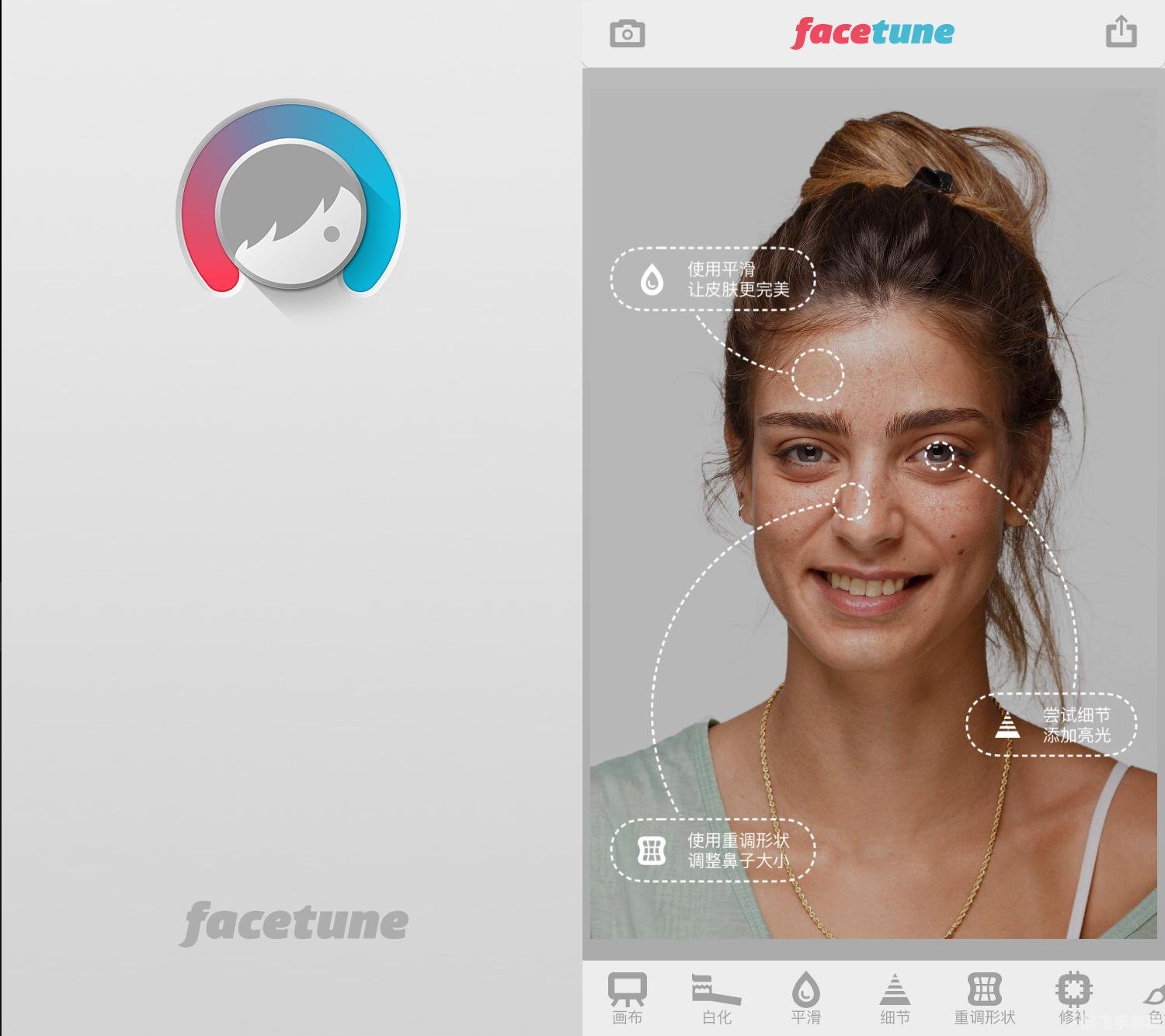Click the facetune logo in header
The width and height of the screenshot is (1165, 1036).
pyautogui.click(x=873, y=33)
